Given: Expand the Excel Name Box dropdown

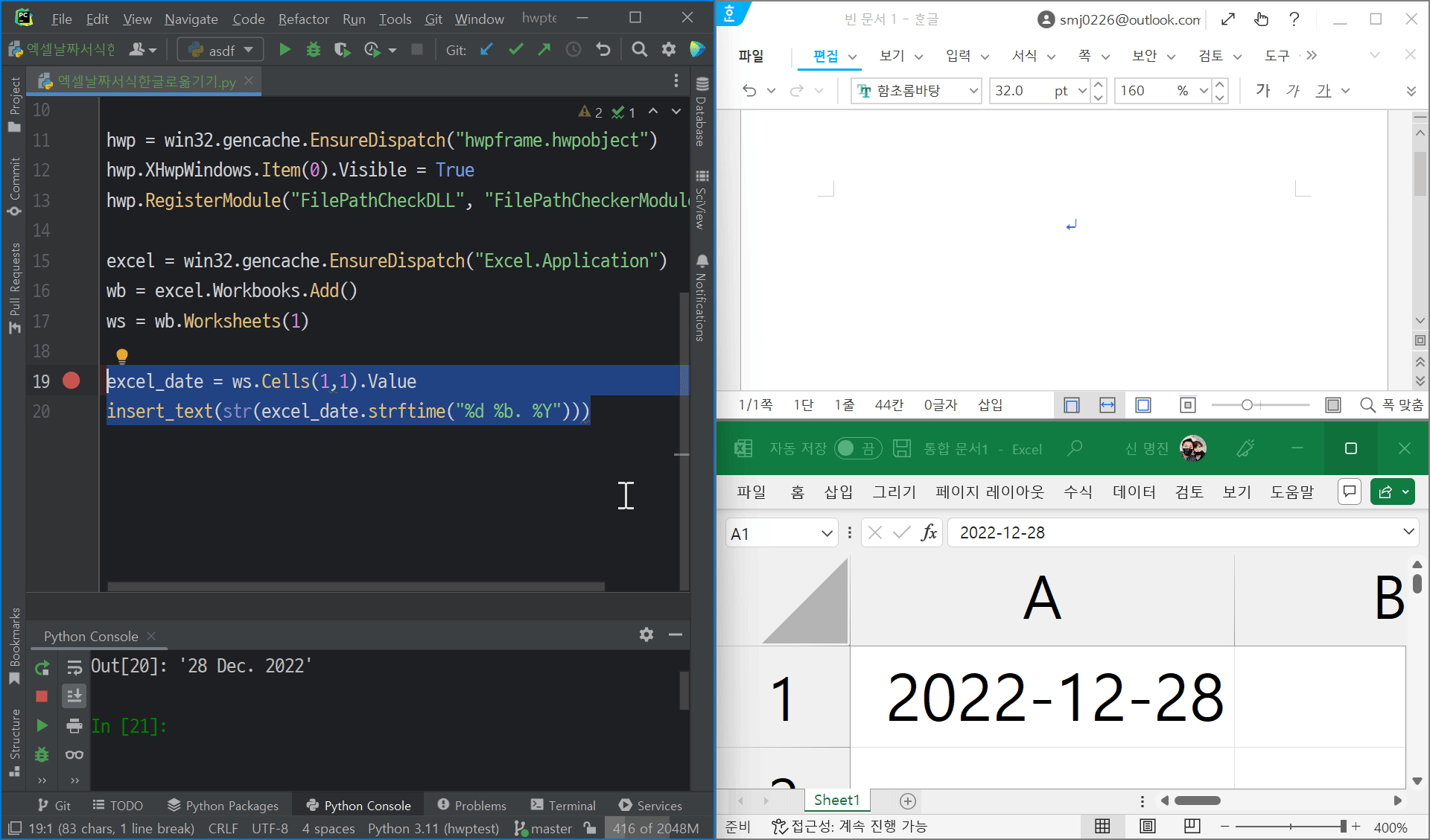Looking at the screenshot, I should click(826, 533).
